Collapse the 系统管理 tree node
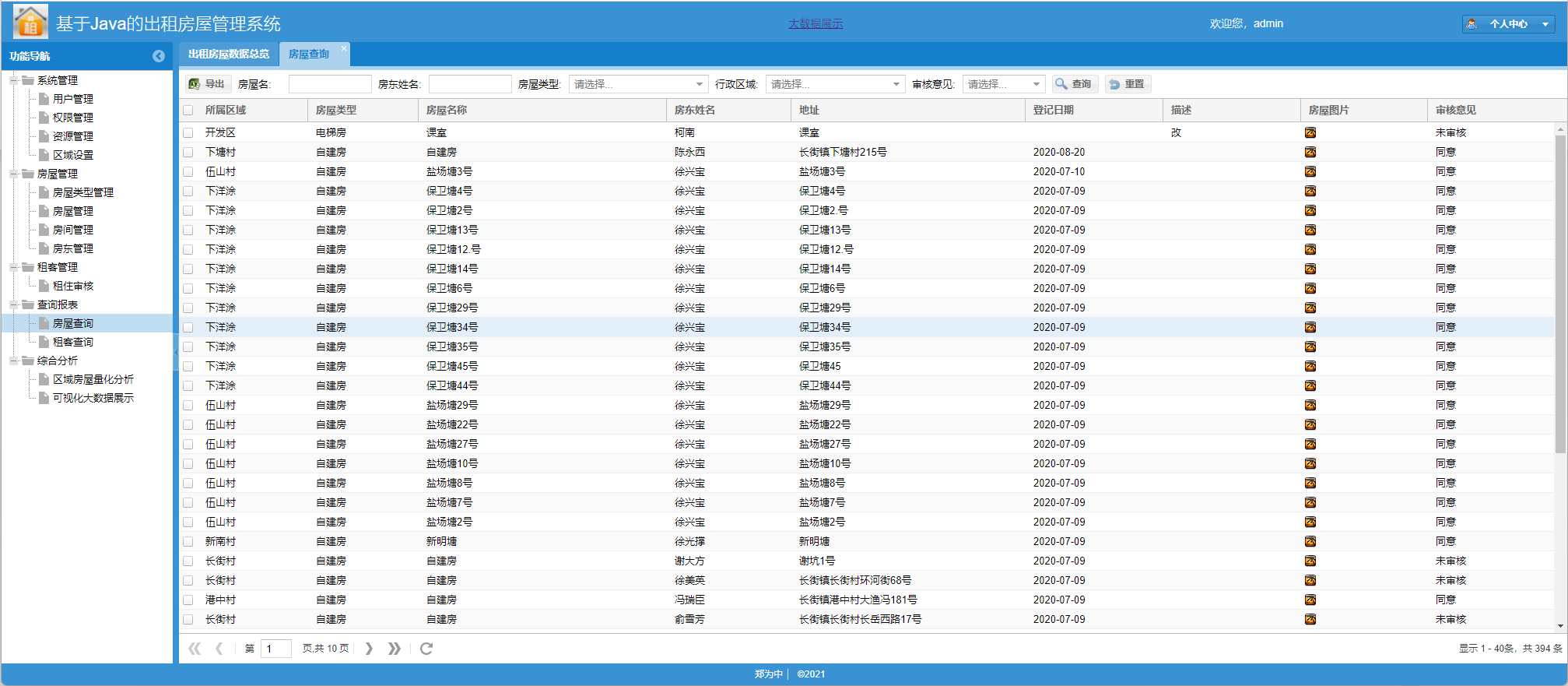This screenshot has width=1568, height=686. [x=14, y=80]
